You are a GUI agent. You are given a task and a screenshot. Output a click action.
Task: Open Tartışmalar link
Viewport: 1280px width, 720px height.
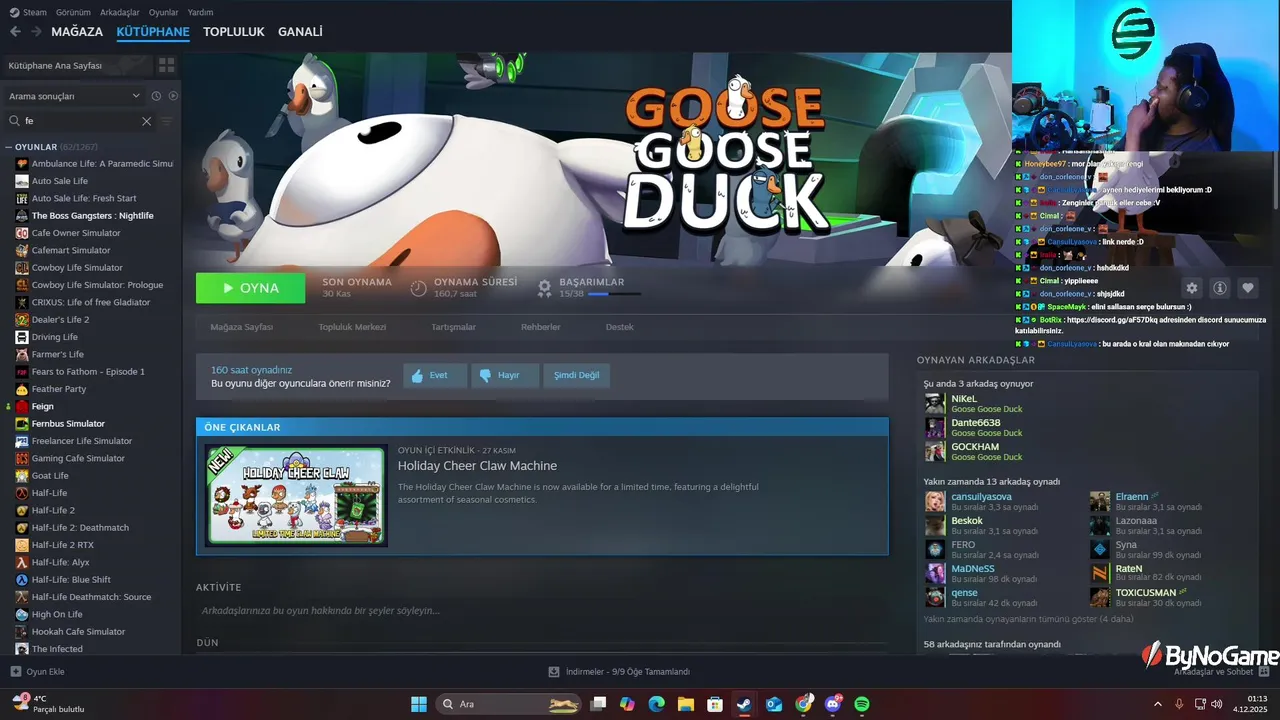point(453,327)
